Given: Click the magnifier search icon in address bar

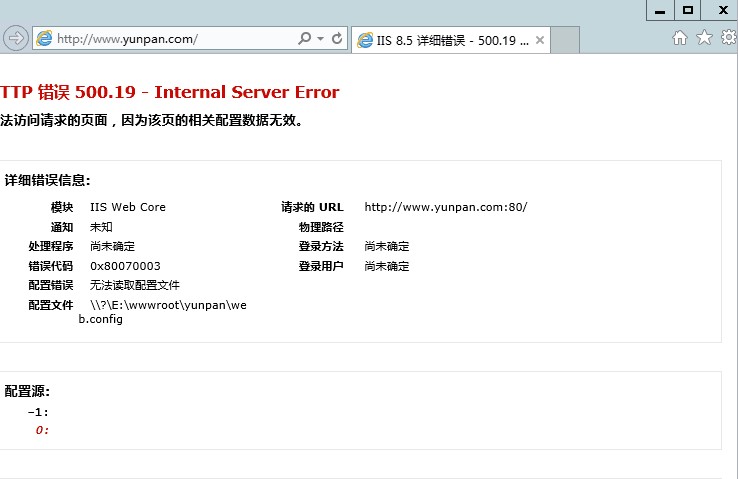Looking at the screenshot, I should (305, 39).
